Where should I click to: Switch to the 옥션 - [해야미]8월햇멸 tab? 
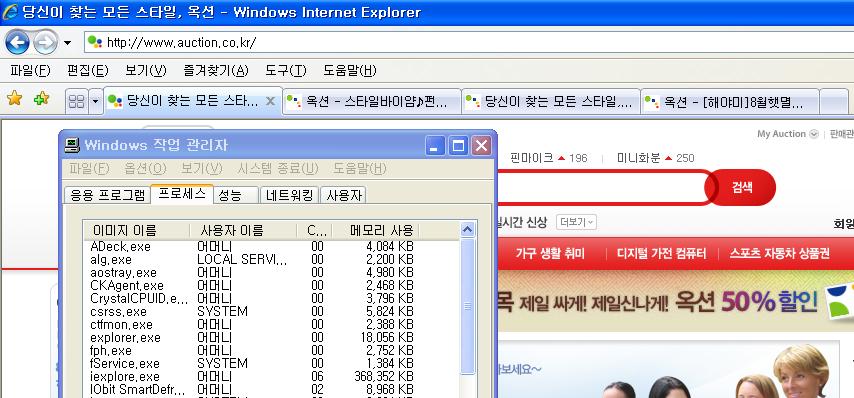tap(730, 101)
